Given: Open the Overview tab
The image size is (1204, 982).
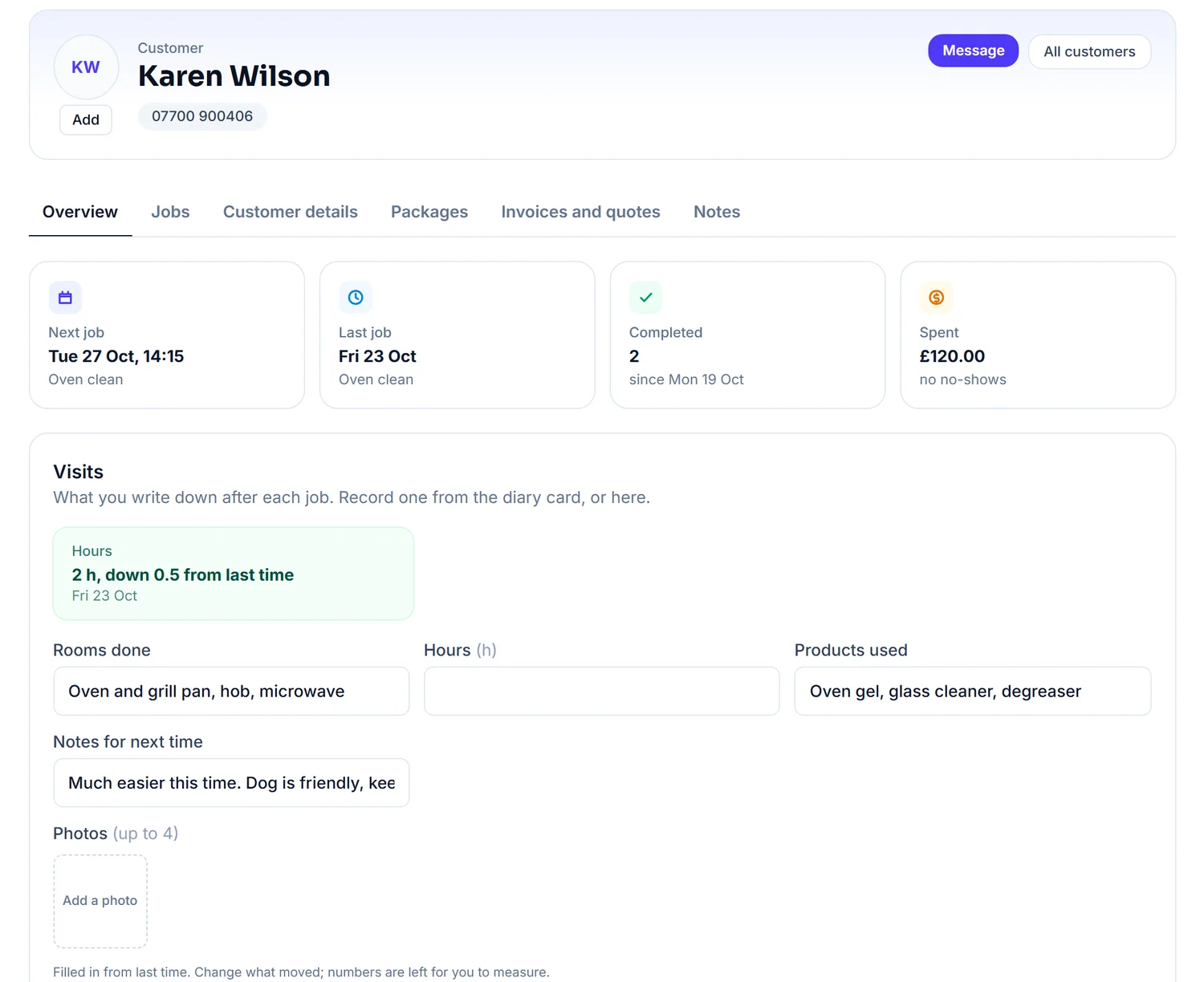Looking at the screenshot, I should [80, 212].
